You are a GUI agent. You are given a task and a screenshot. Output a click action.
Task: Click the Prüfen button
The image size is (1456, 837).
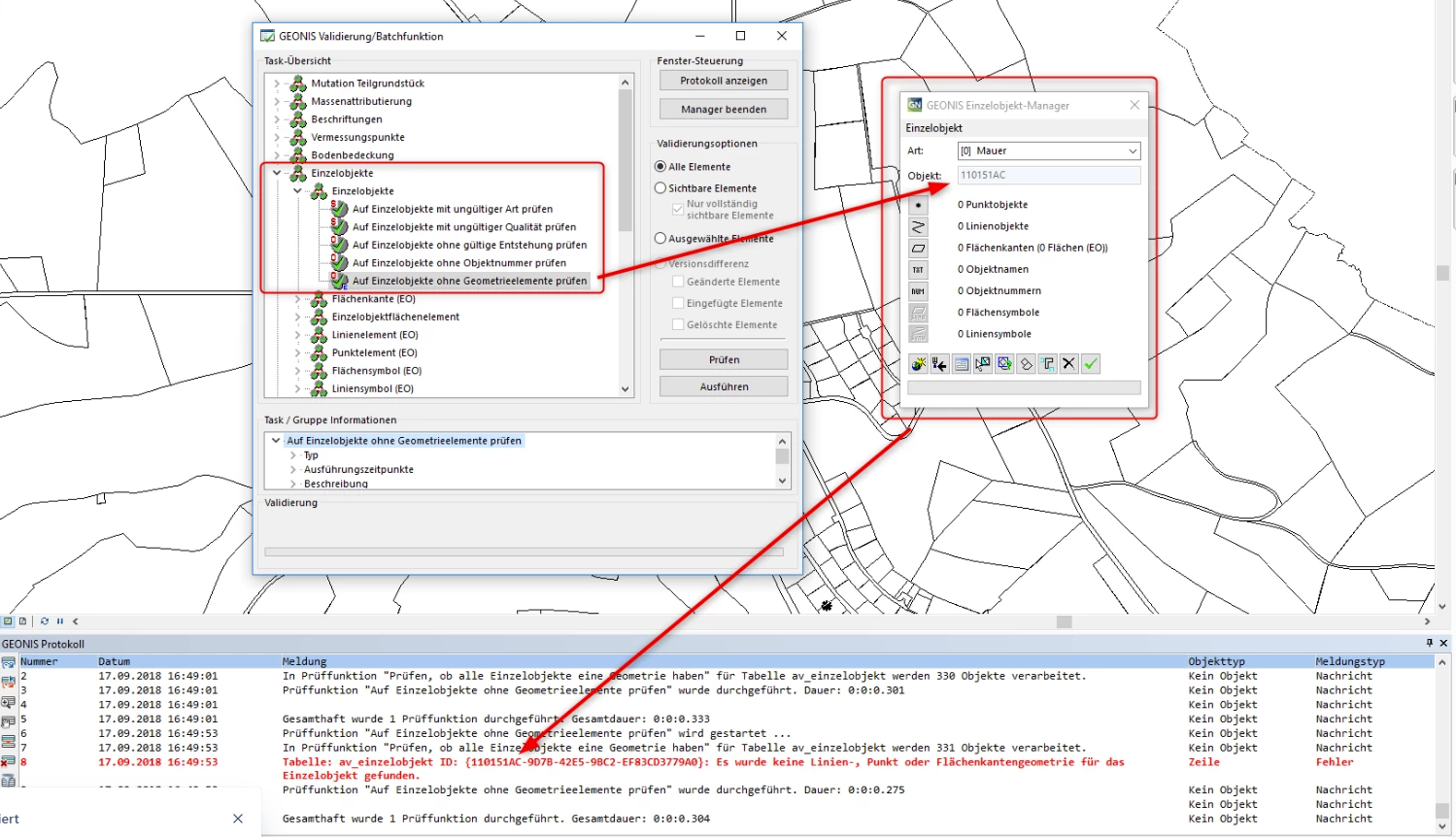click(x=724, y=359)
